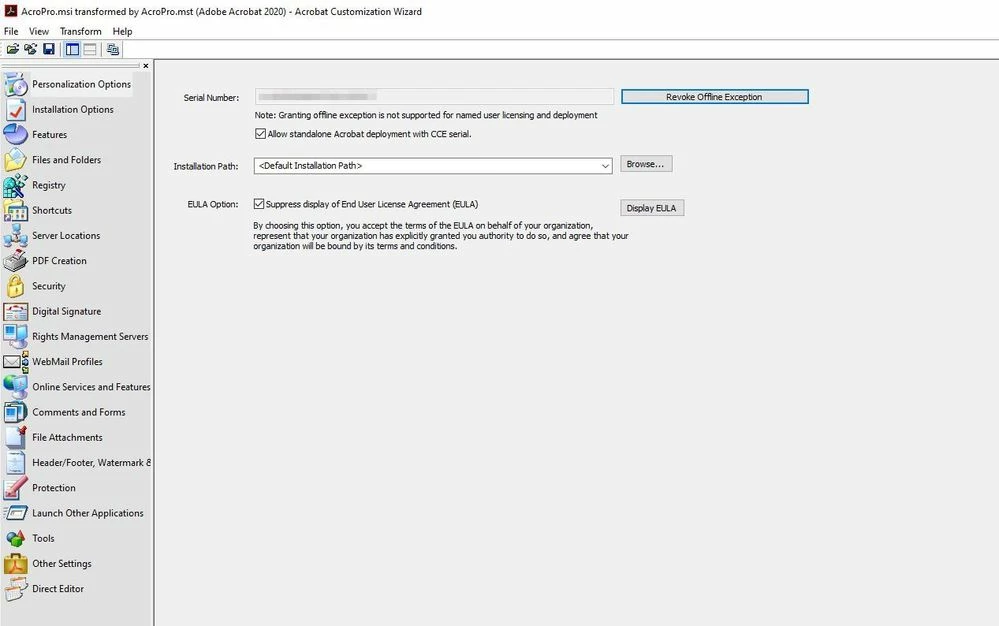
Task: Open the View menu
Action: pyautogui.click(x=39, y=31)
